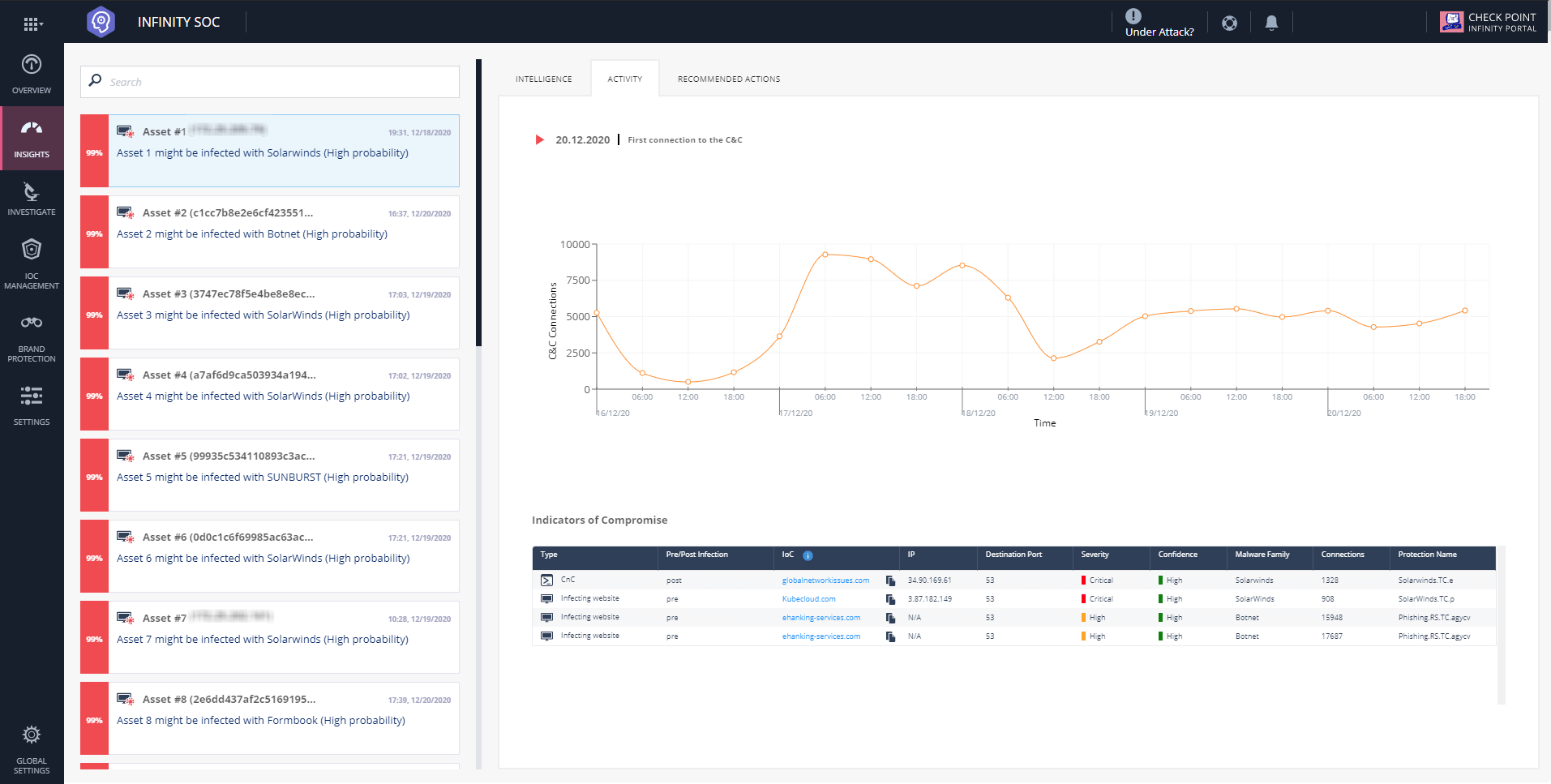Screen dimensions: 1551x784
Task: Copy the globalnetworkissues.com IoC
Action: point(890,581)
